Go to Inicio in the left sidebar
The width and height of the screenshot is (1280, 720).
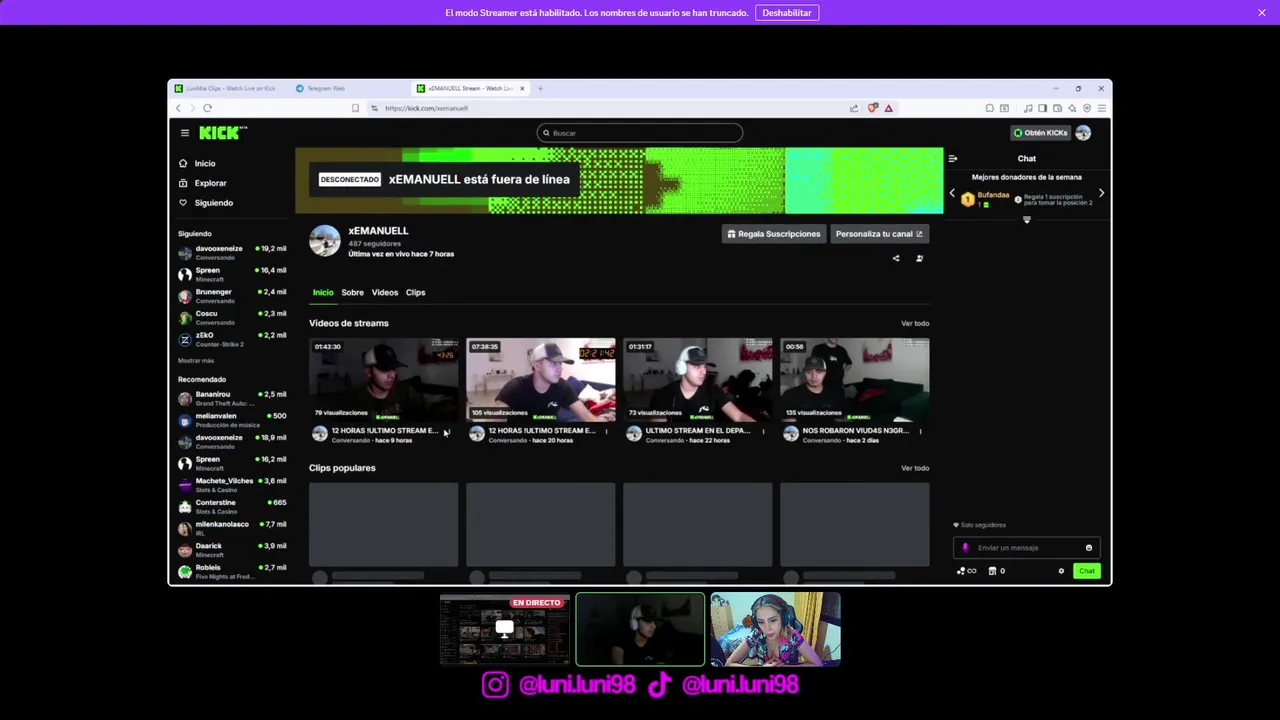coord(197,163)
